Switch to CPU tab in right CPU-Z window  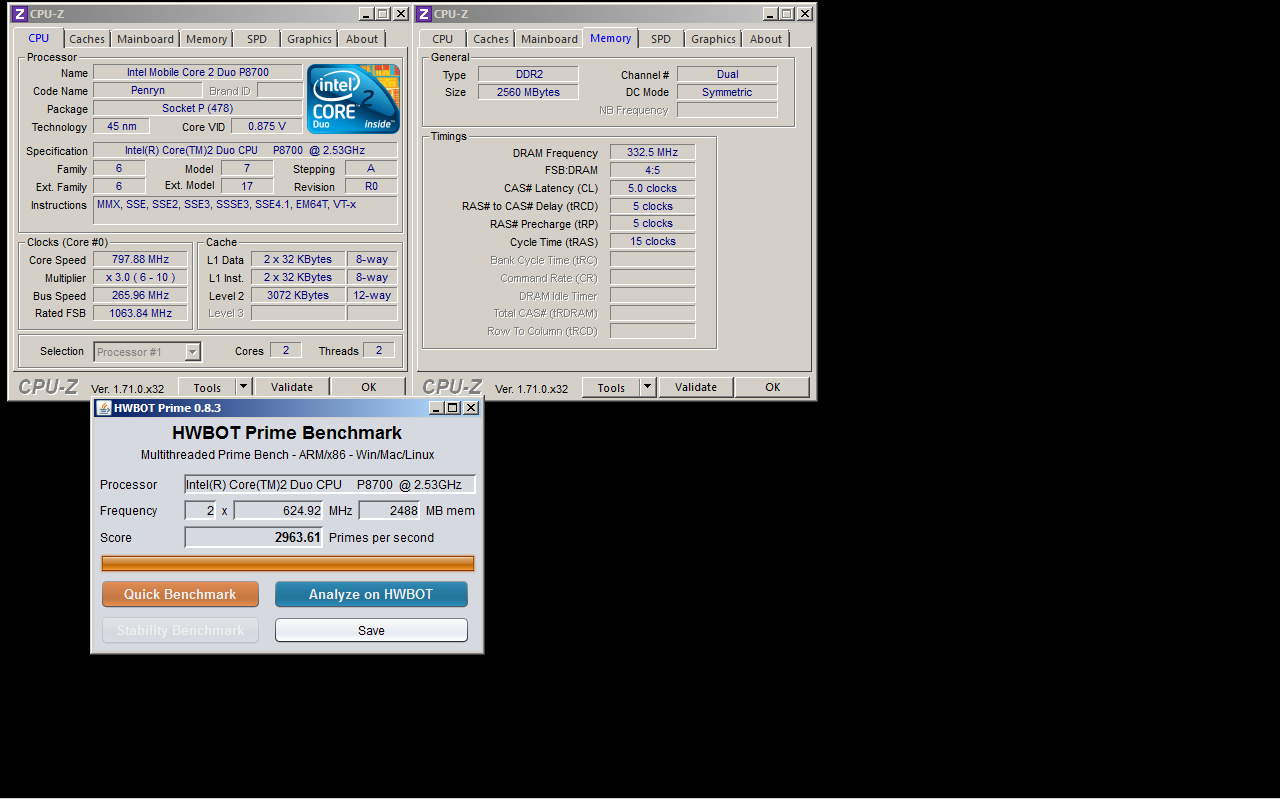443,39
